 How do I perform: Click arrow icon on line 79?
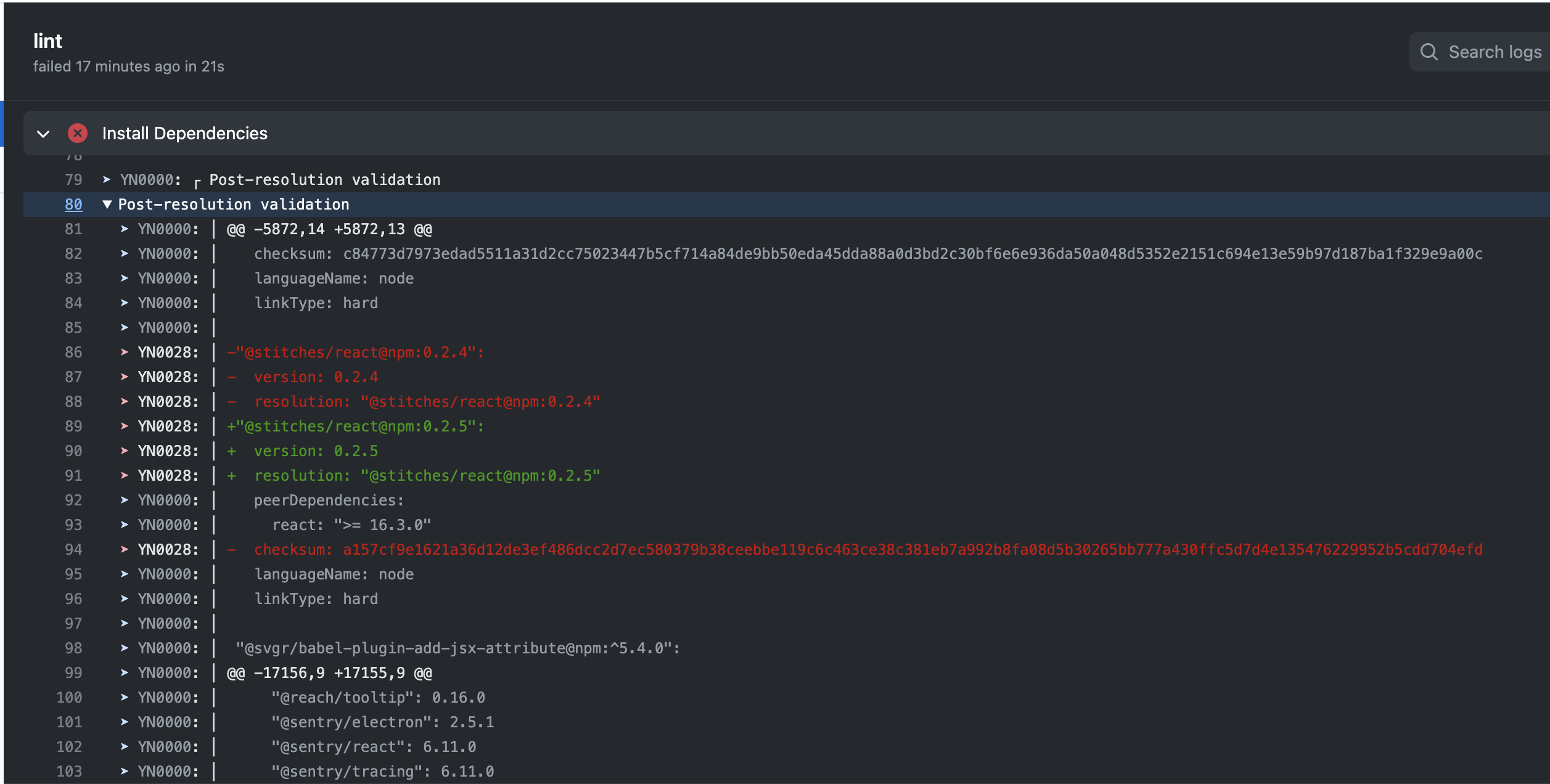[x=107, y=179]
